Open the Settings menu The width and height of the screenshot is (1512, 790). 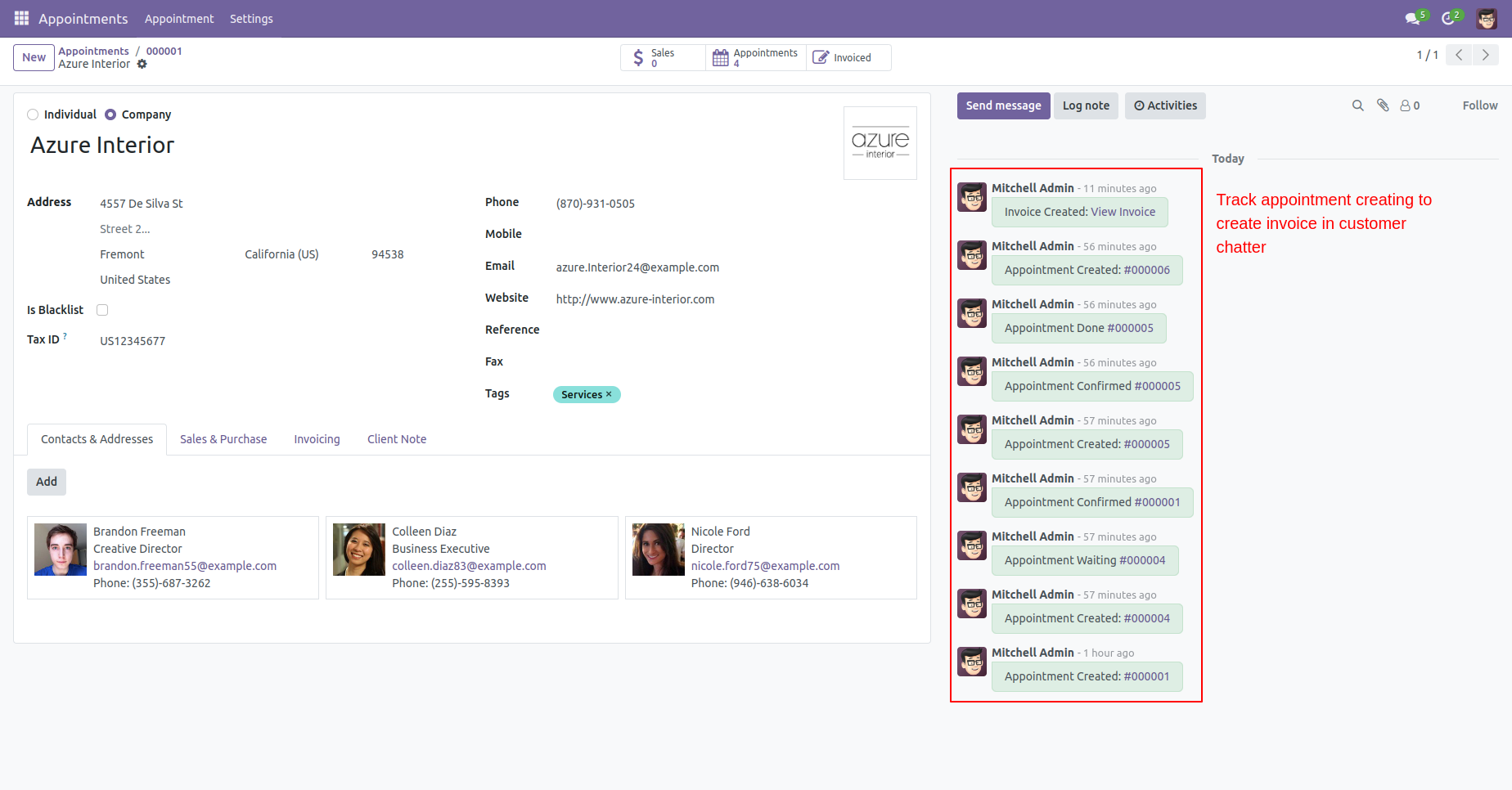tap(251, 18)
